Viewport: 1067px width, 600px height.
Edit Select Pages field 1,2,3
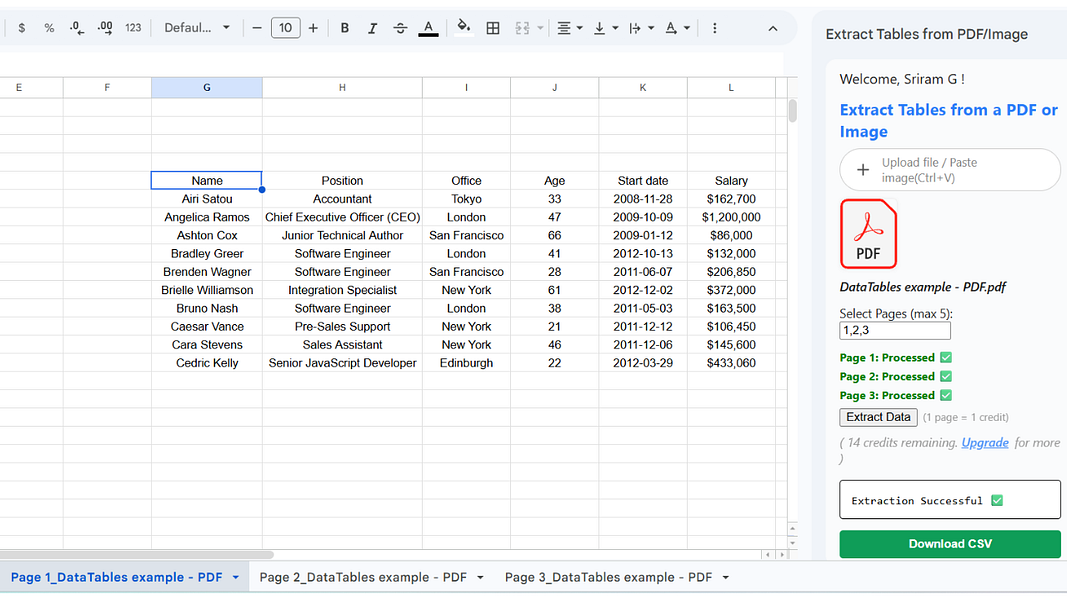coord(895,331)
